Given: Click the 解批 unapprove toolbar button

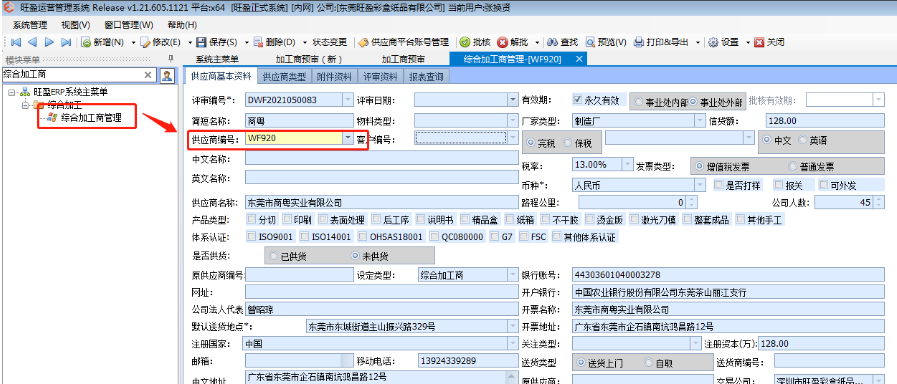Looking at the screenshot, I should 513,42.
